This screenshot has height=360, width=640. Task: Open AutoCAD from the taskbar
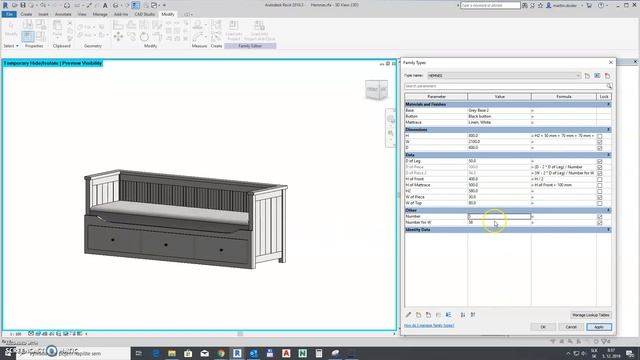(x=286, y=353)
